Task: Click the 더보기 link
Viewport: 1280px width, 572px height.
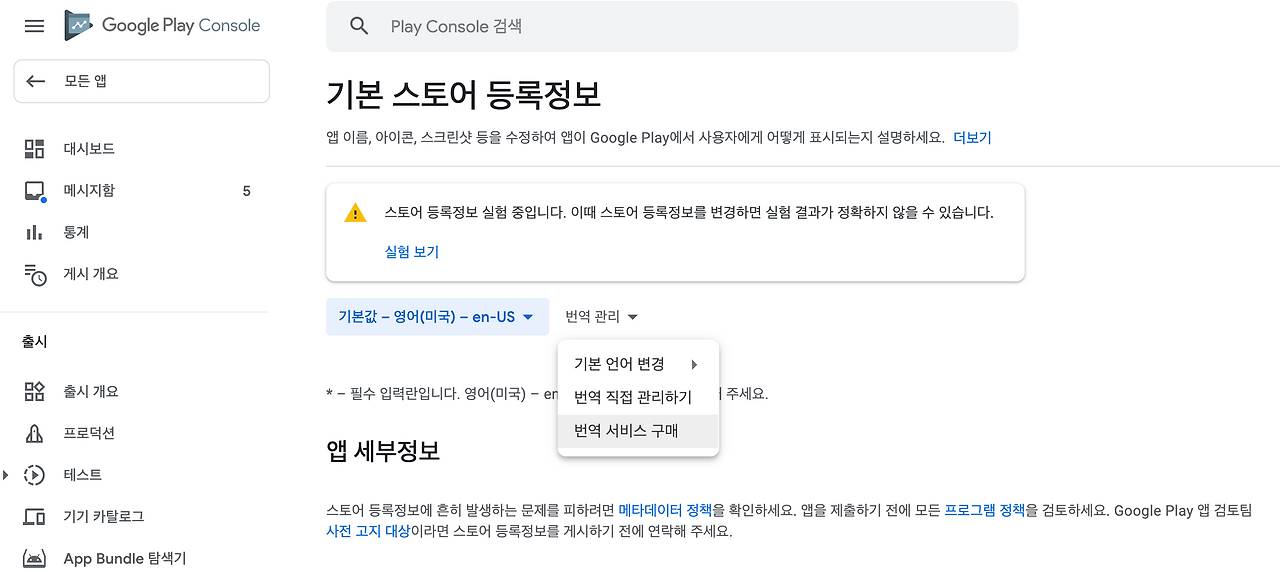Action: 972,138
